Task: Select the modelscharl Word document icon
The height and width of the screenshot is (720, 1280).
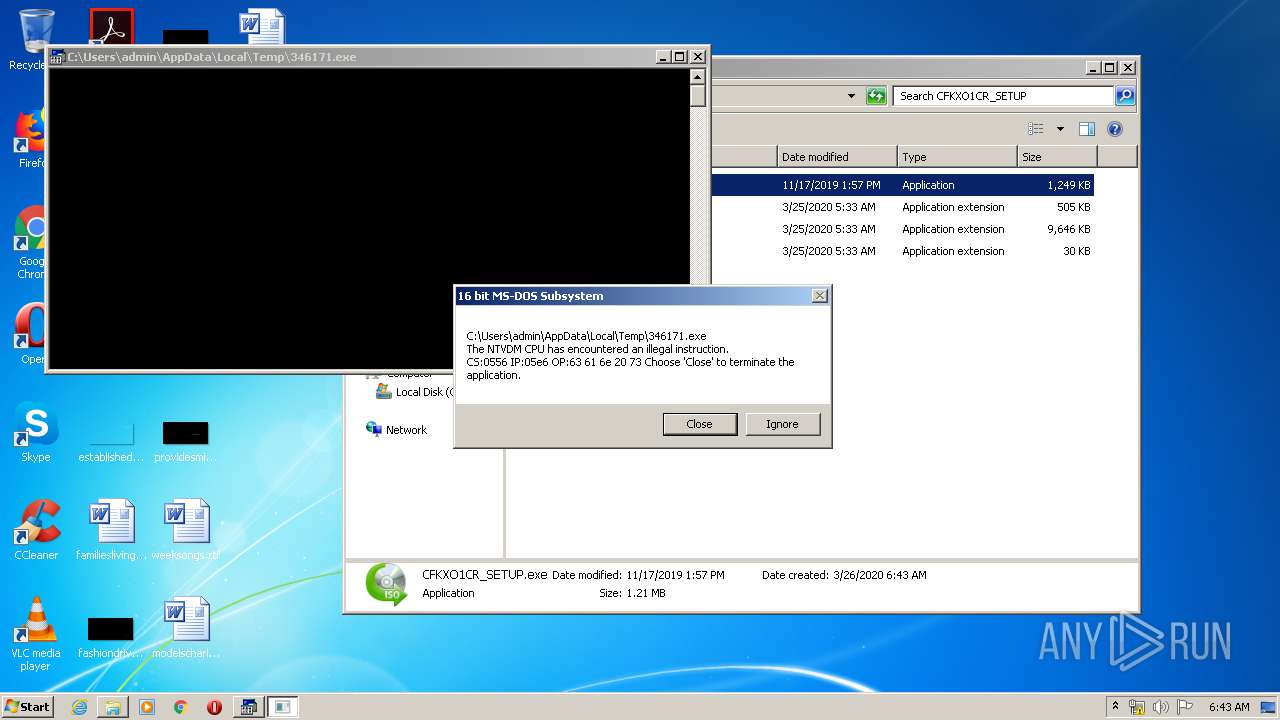Action: point(186,628)
